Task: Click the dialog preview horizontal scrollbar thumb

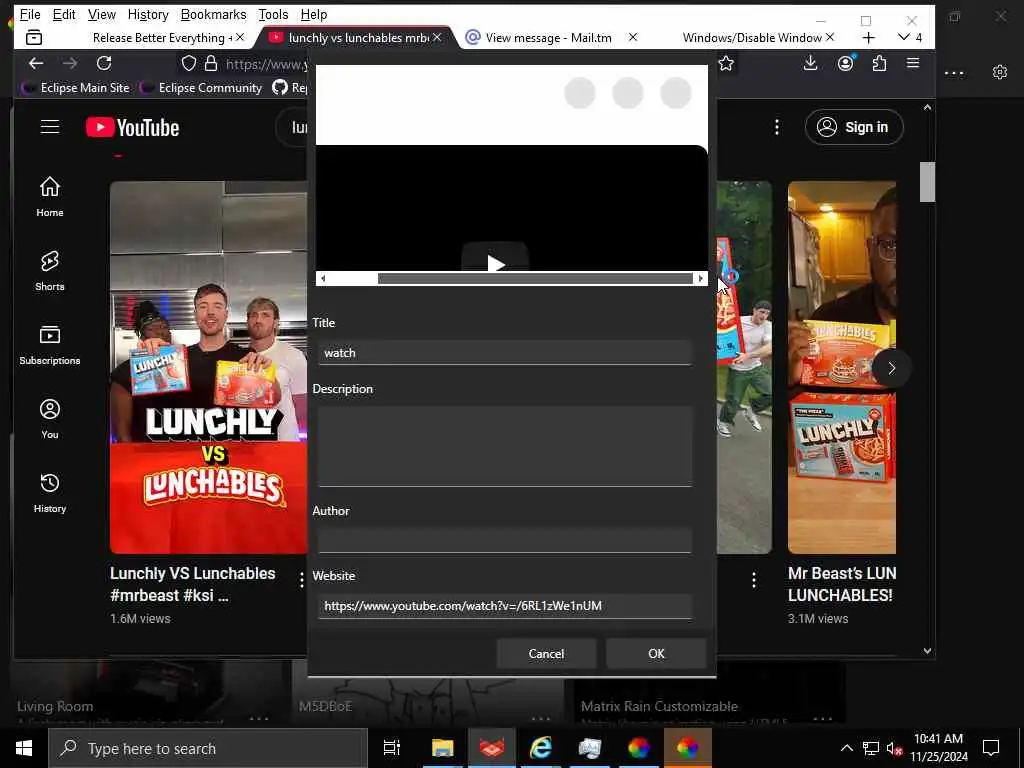Action: [535, 279]
